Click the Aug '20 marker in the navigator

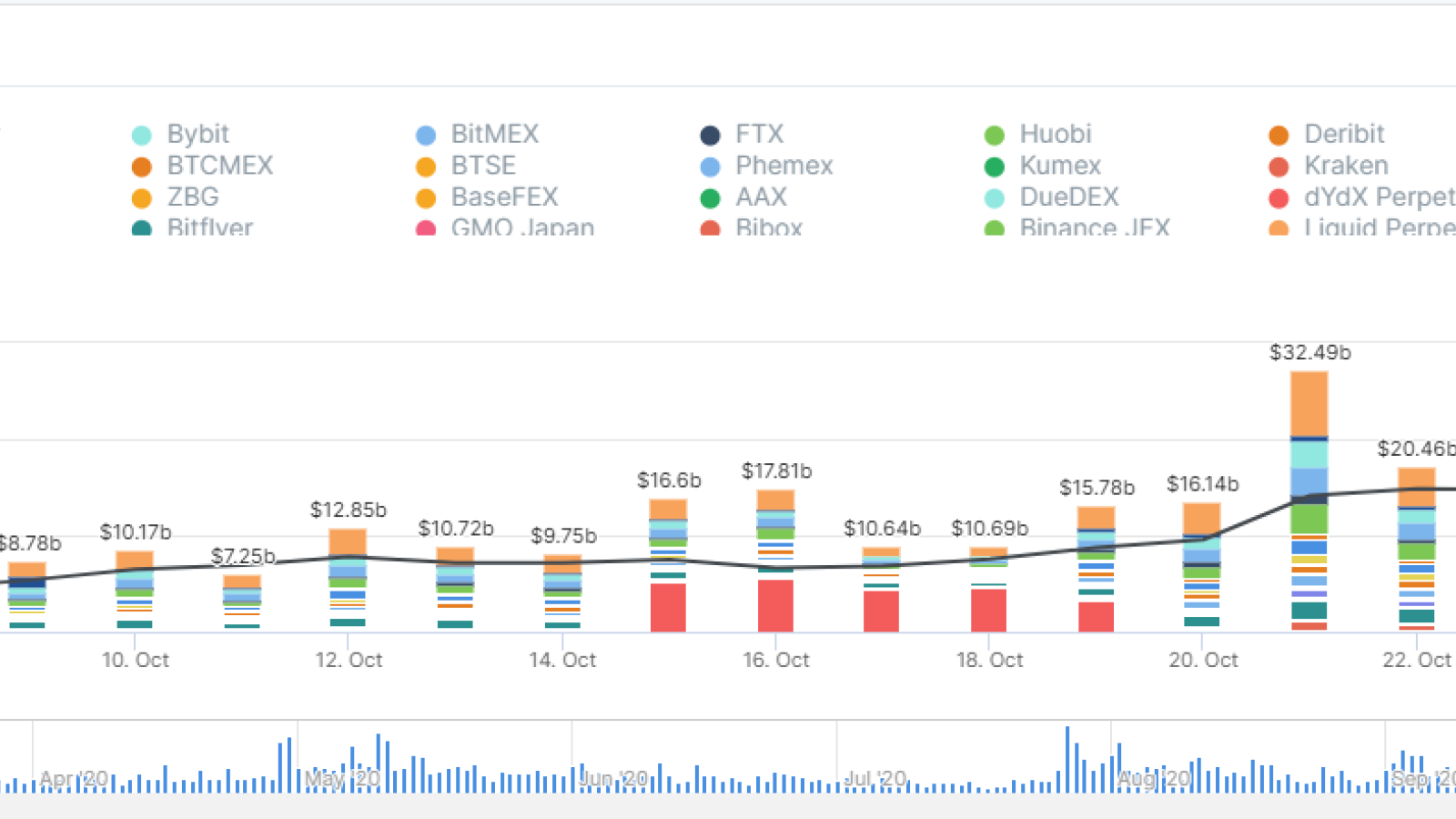coord(1154,779)
